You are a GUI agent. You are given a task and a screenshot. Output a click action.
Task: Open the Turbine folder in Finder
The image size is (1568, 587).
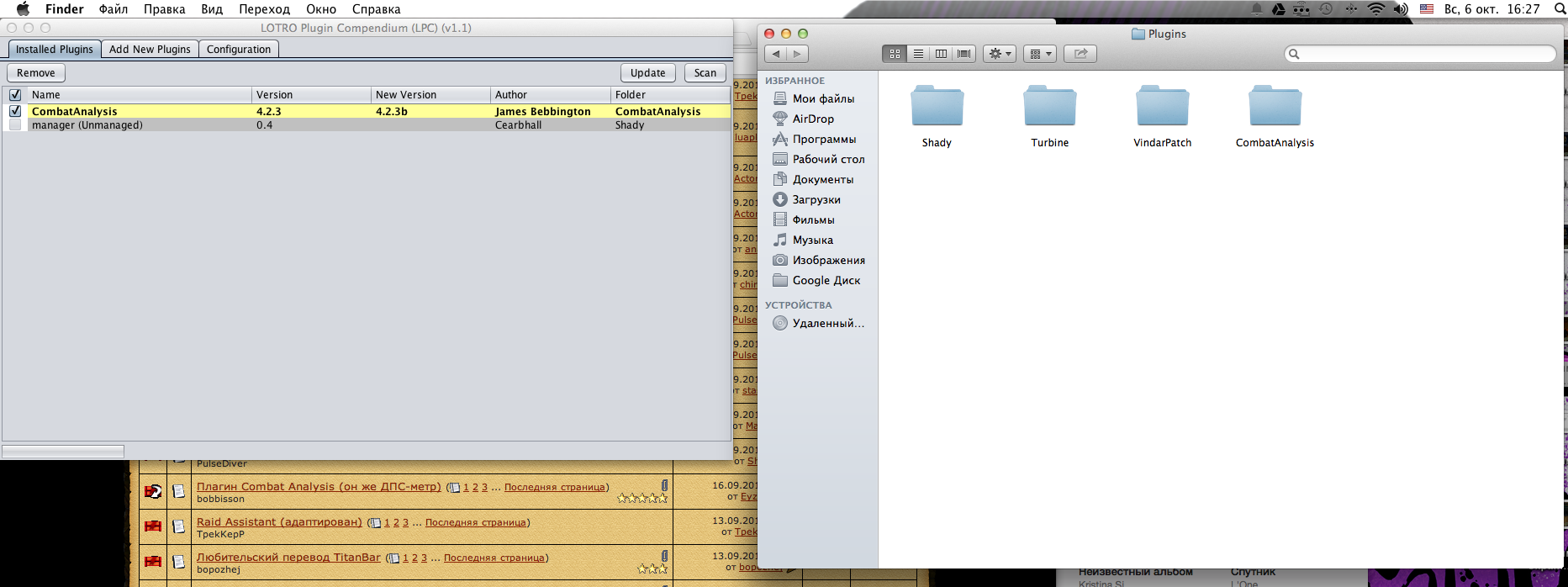tap(1049, 106)
